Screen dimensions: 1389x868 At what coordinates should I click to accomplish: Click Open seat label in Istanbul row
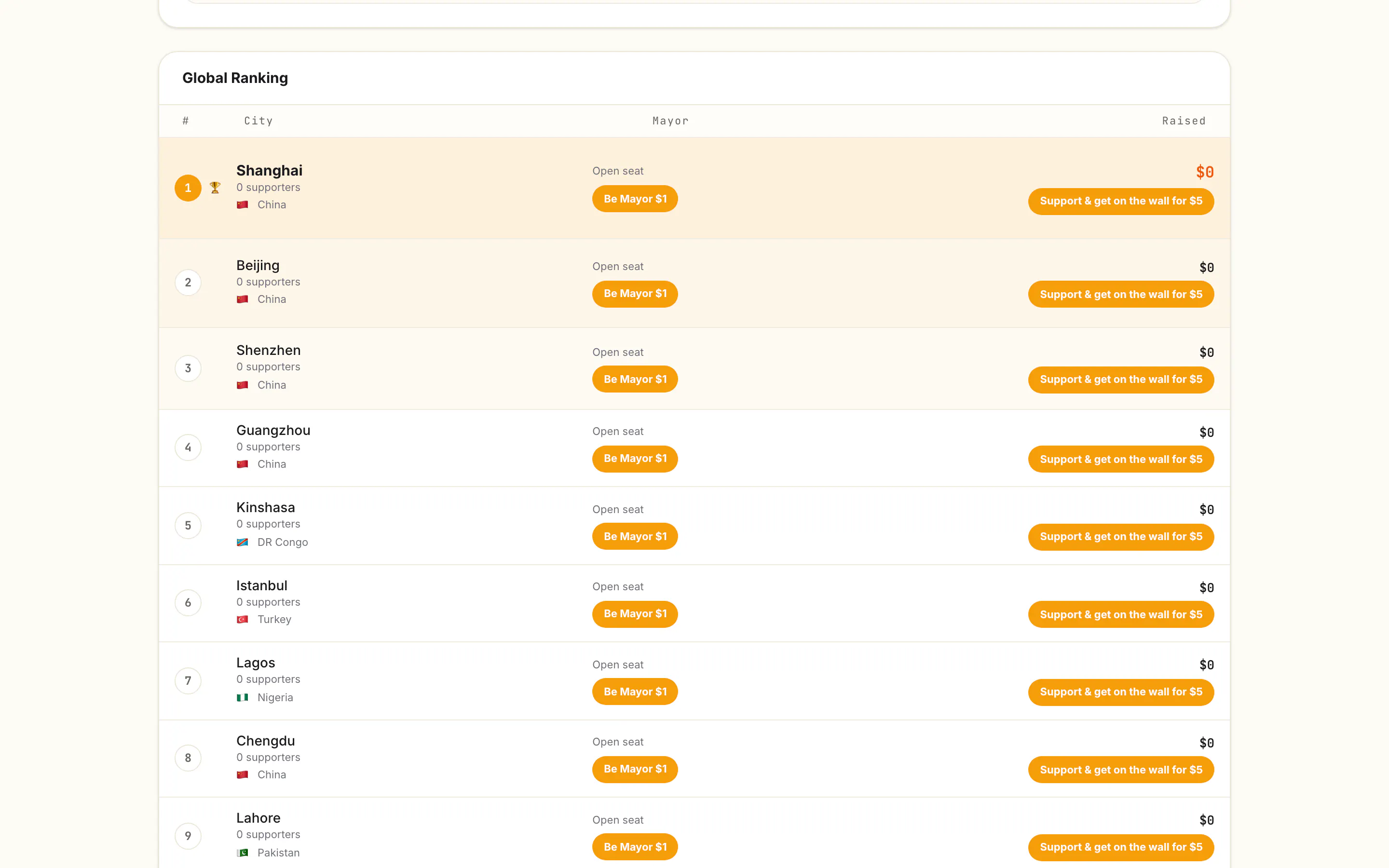(618, 587)
